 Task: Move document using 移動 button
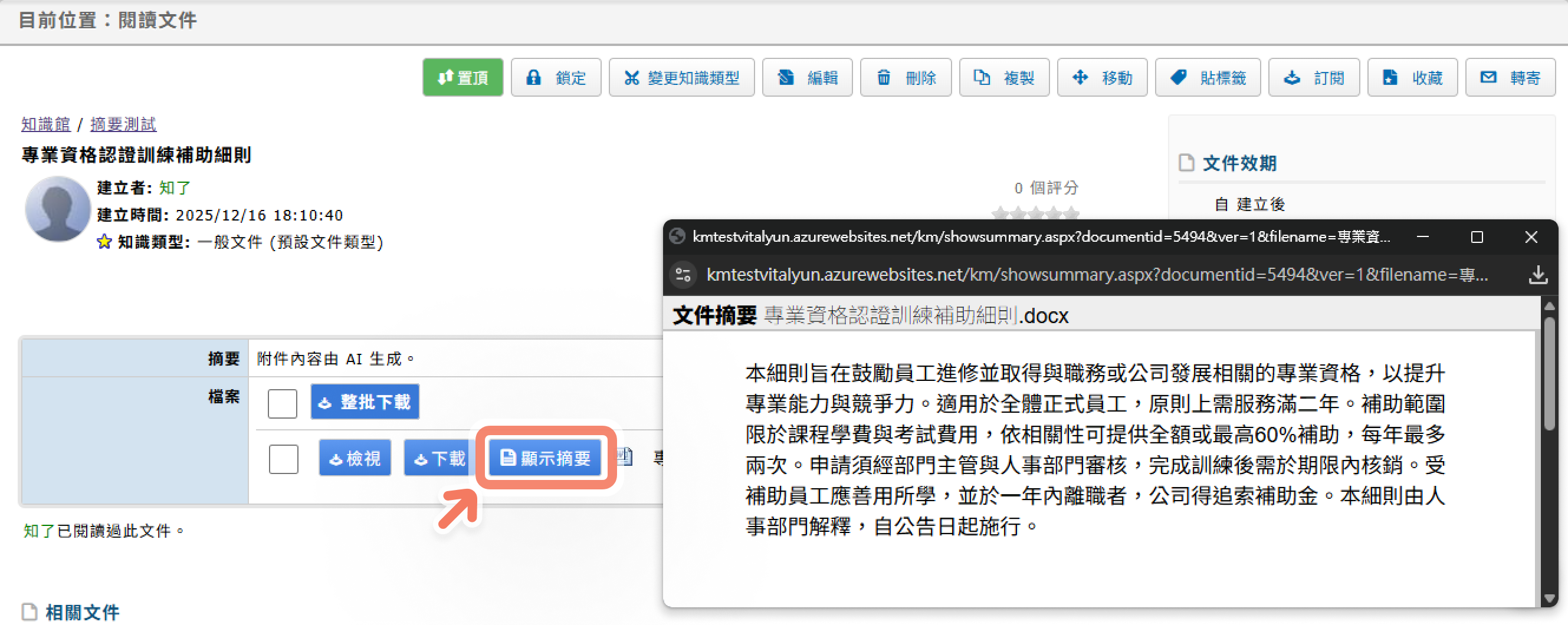tap(1102, 77)
